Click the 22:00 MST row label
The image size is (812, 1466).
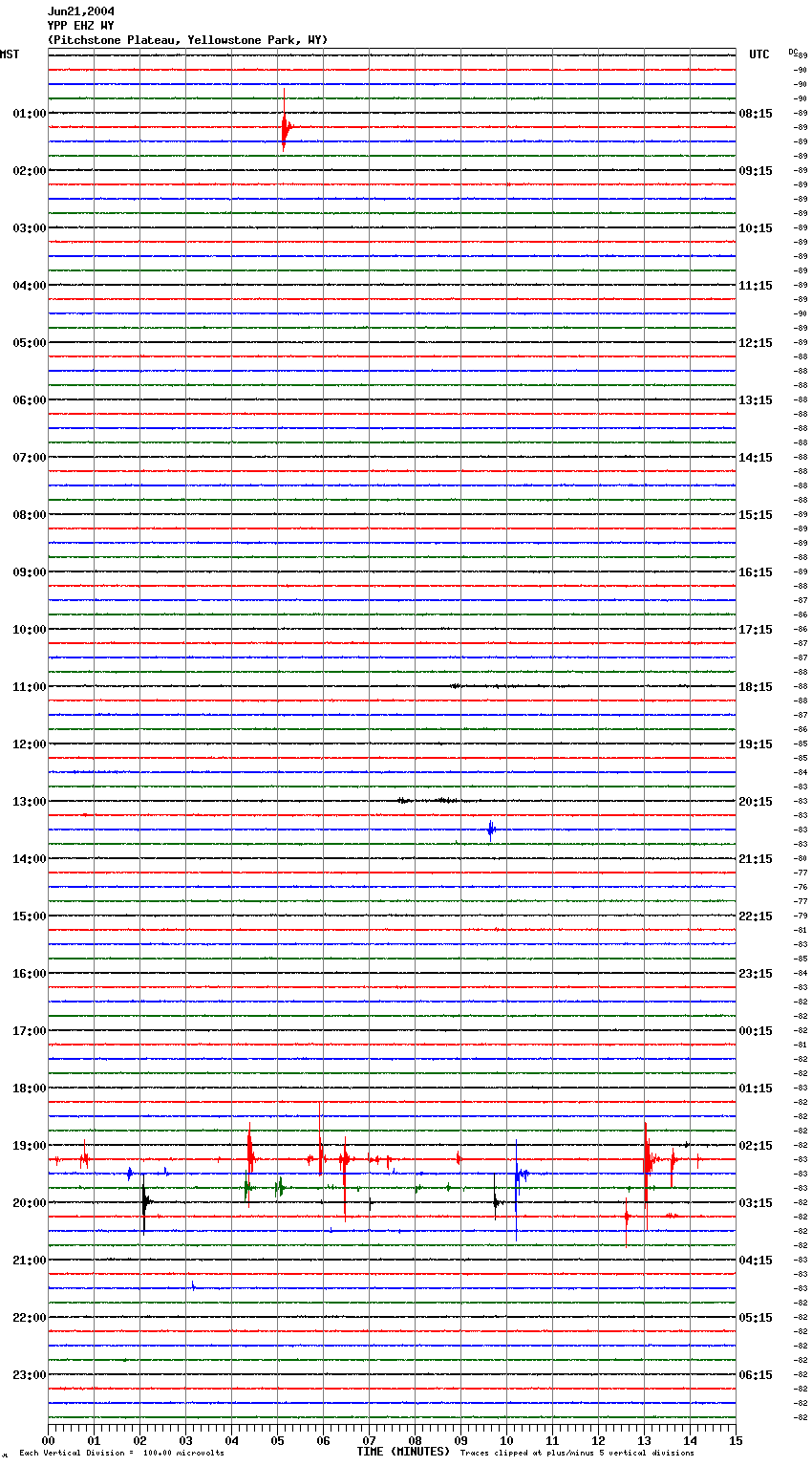click(x=30, y=1318)
